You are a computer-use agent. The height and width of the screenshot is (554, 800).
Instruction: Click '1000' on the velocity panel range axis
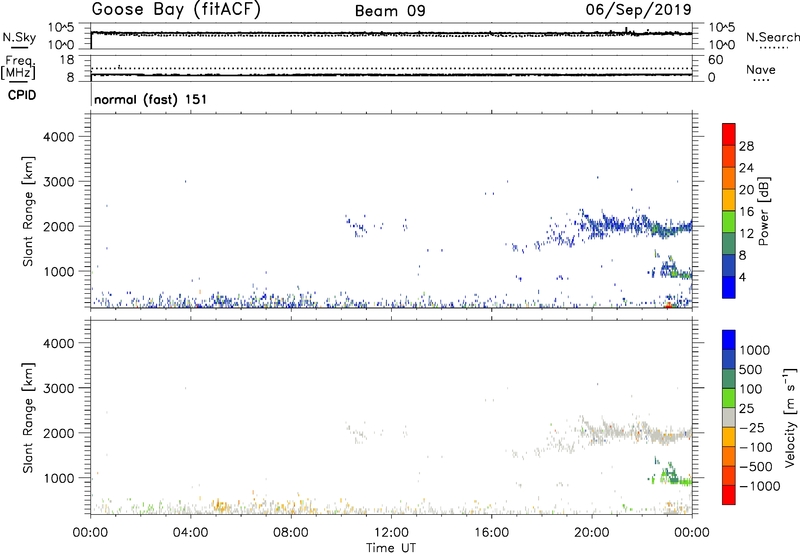[59, 478]
